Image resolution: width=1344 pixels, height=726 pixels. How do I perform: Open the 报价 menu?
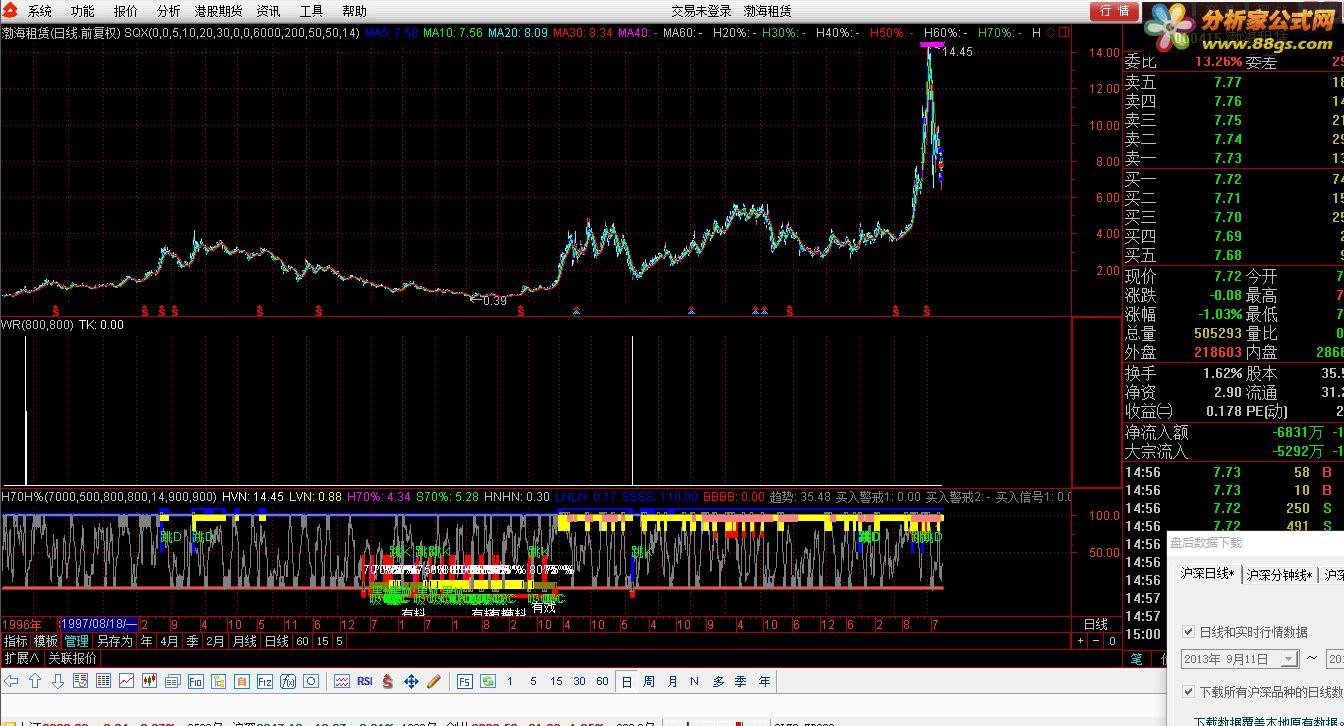126,11
